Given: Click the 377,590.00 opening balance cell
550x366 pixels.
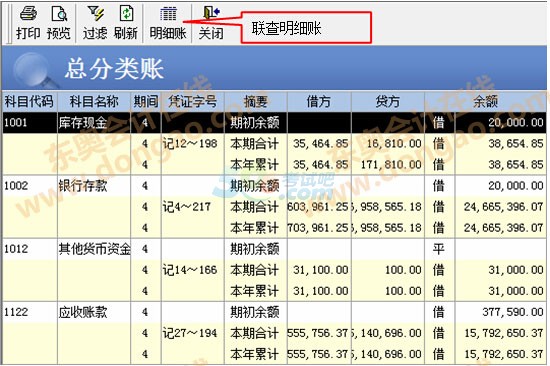Looking at the screenshot, I should click(x=501, y=312).
